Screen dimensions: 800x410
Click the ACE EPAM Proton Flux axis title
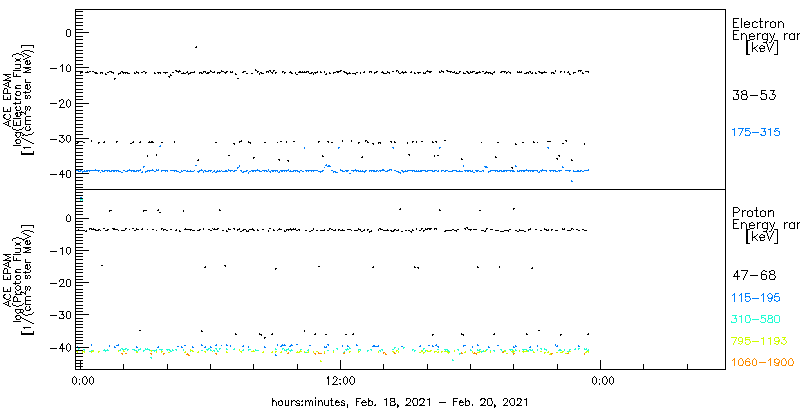point(20,278)
